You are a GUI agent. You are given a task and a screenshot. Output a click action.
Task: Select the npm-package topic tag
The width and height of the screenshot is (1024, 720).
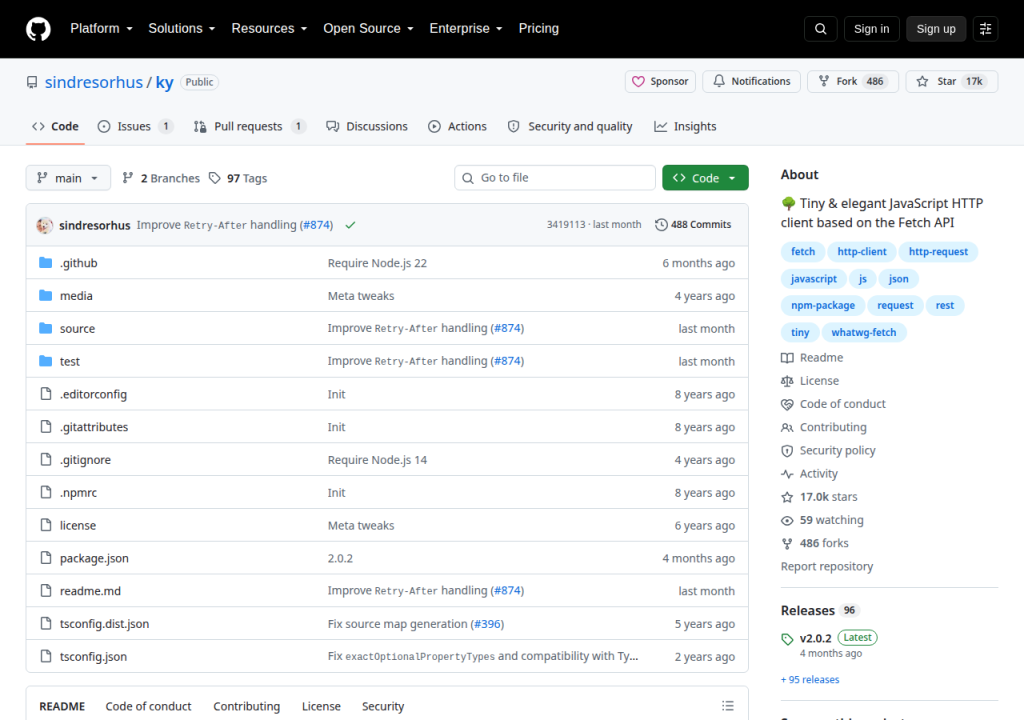point(822,305)
